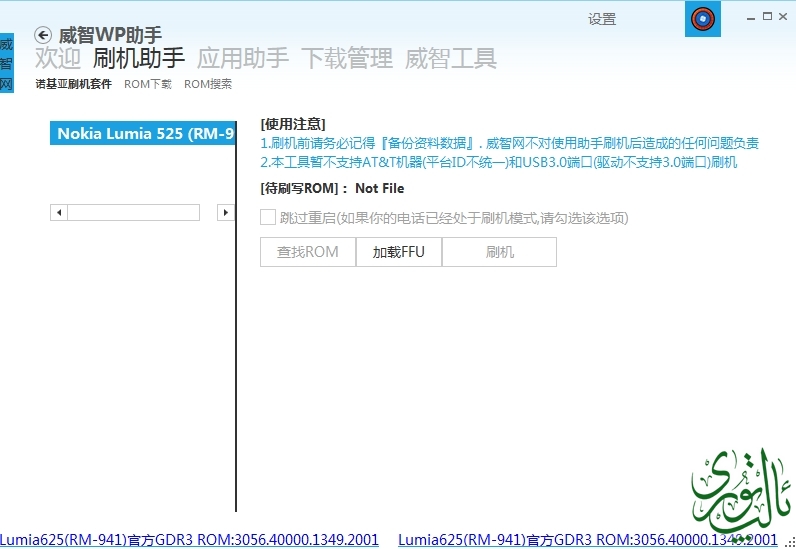Image resolution: width=796 pixels, height=549 pixels.
Task: Click the backup warning notice line 1
Action: pos(510,143)
